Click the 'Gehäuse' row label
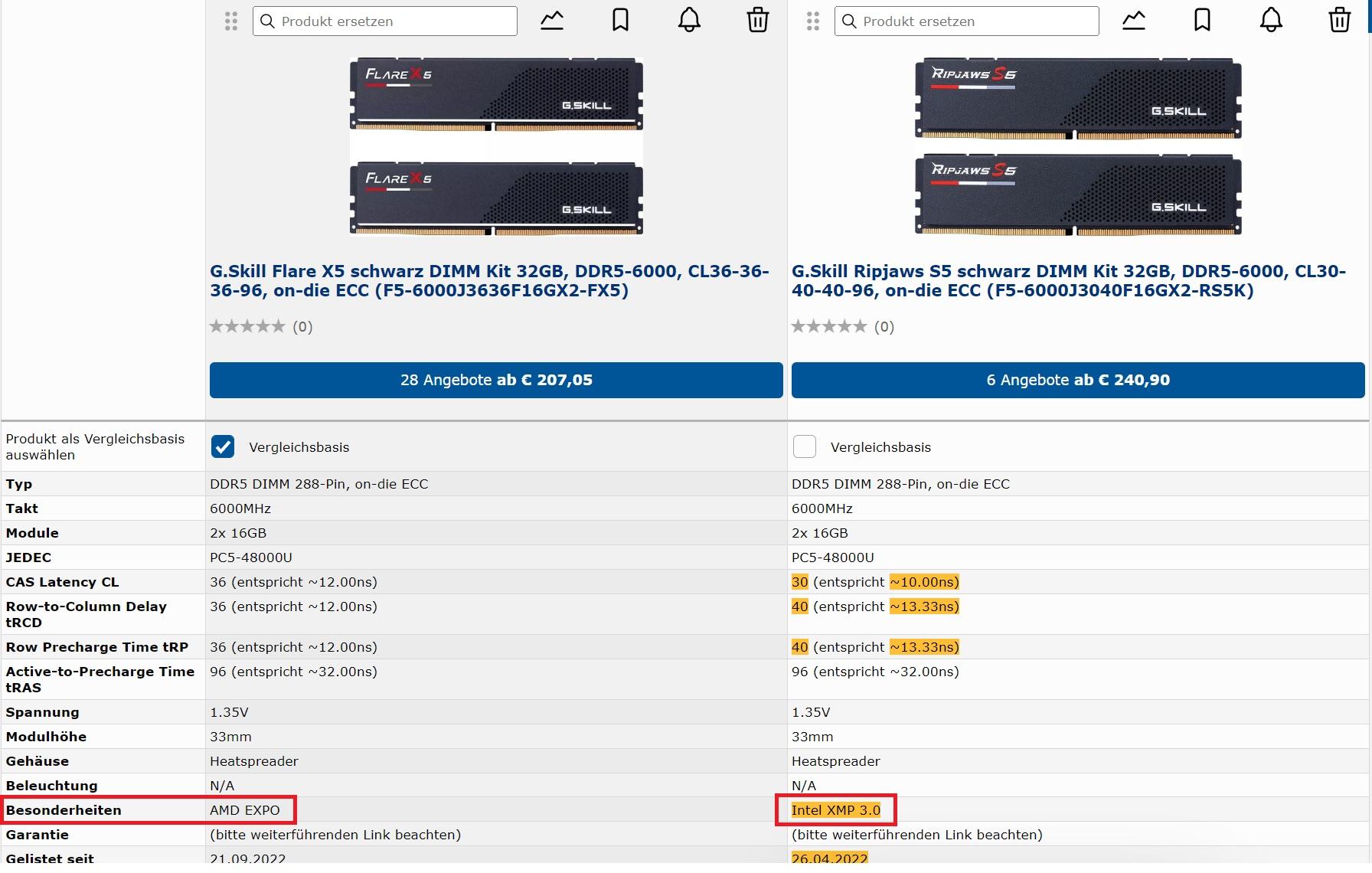 [x=38, y=761]
